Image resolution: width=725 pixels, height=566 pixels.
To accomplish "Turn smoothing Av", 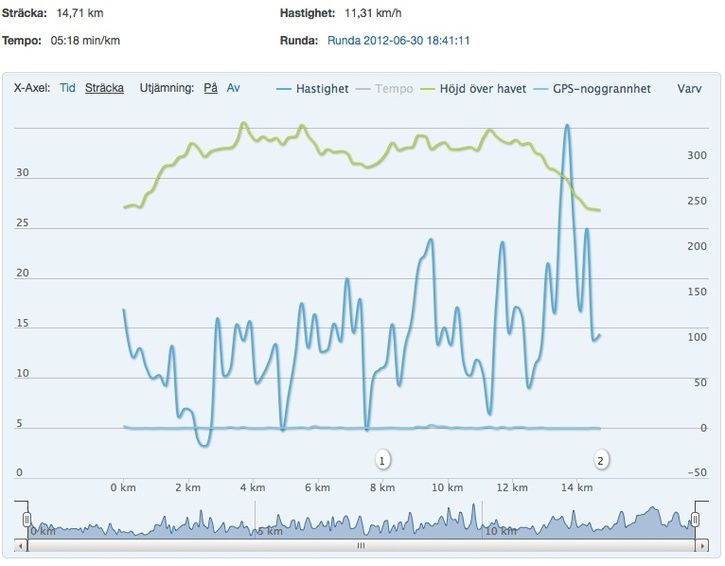I will pyautogui.click(x=233, y=88).
